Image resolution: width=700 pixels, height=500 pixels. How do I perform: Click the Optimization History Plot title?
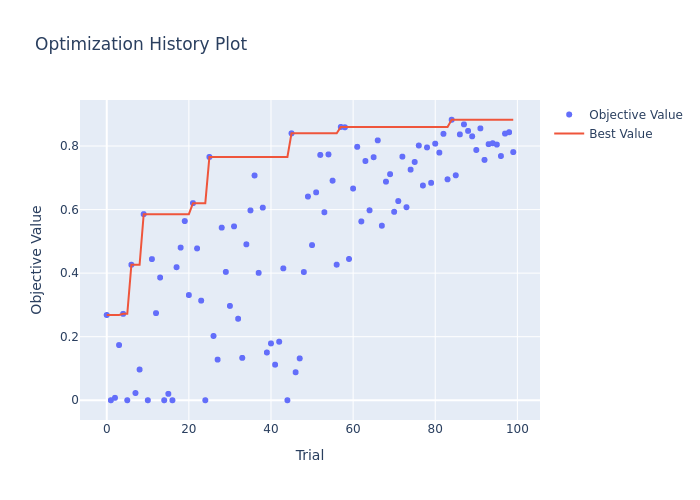coord(141,45)
